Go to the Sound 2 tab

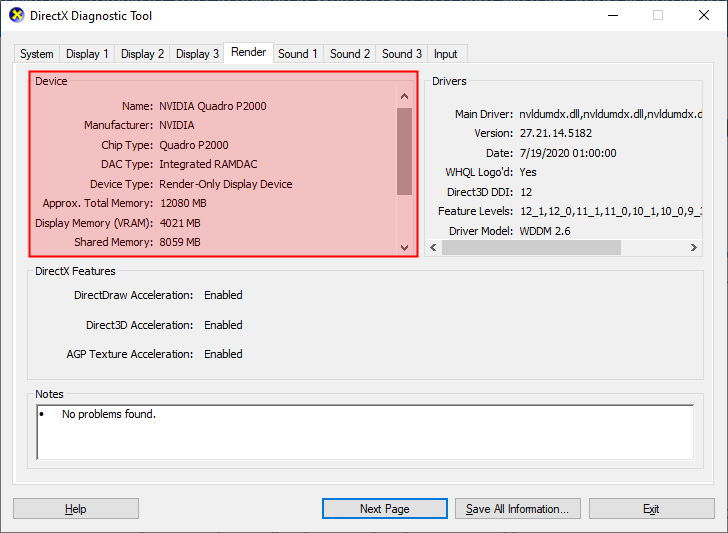point(350,54)
